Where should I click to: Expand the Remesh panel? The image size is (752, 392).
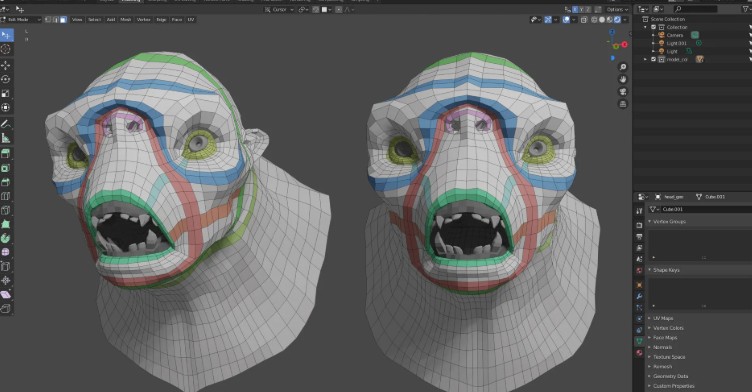point(650,367)
